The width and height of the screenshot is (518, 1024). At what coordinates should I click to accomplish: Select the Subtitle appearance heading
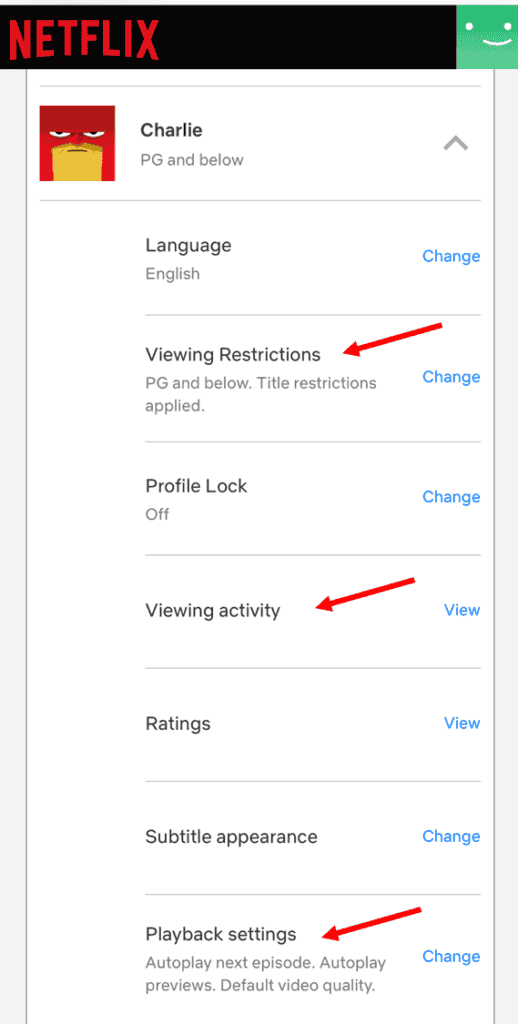tap(231, 837)
